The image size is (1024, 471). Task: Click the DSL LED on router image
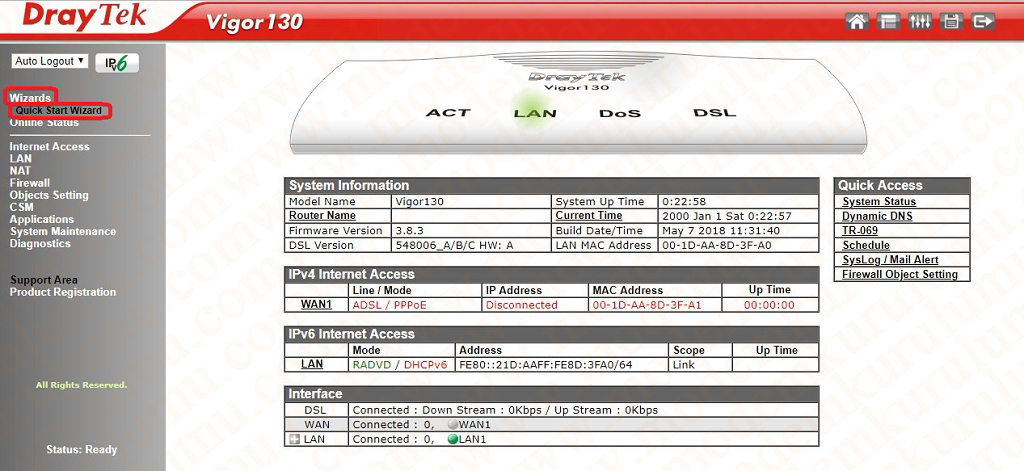tap(714, 113)
